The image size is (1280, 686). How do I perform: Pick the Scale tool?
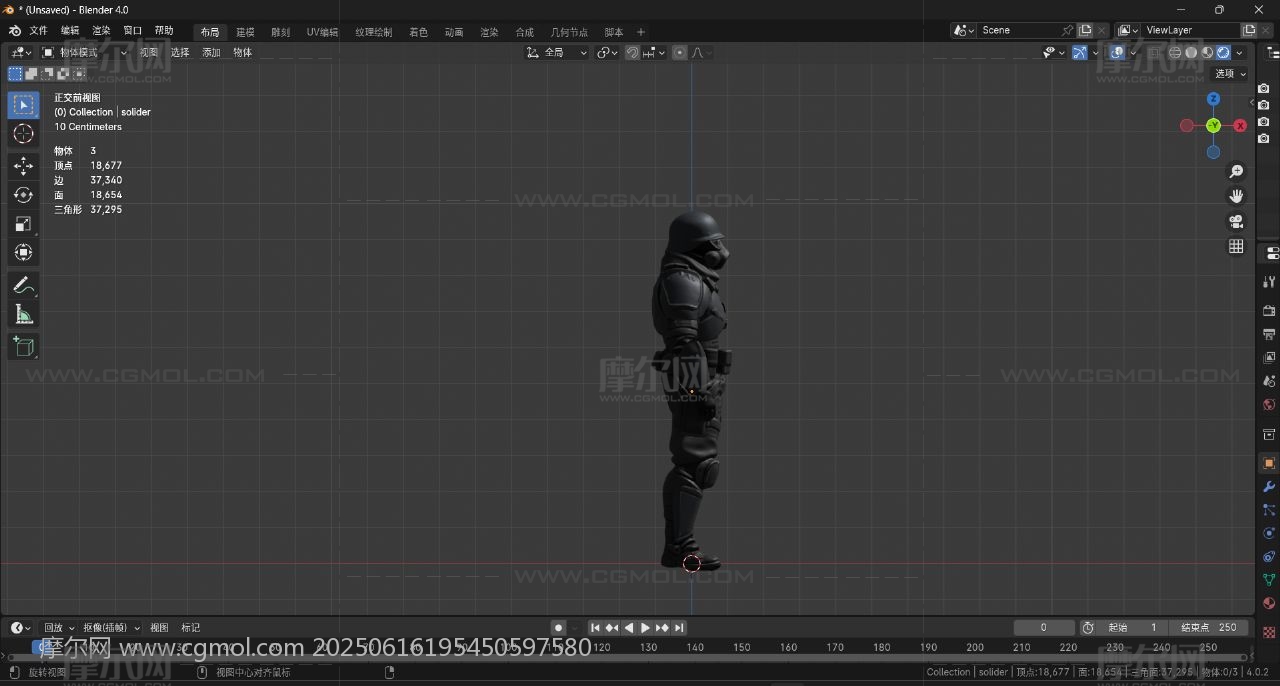(x=23, y=224)
